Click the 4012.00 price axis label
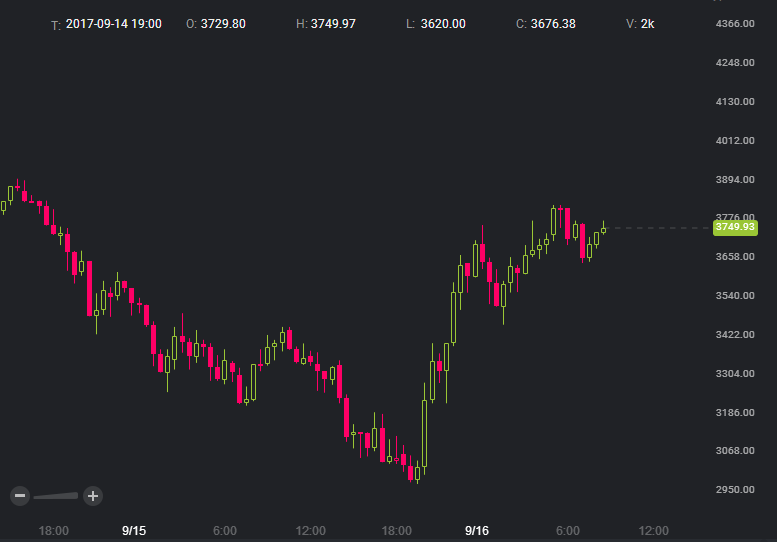Screen dimensions: 777x542 [x=735, y=140]
